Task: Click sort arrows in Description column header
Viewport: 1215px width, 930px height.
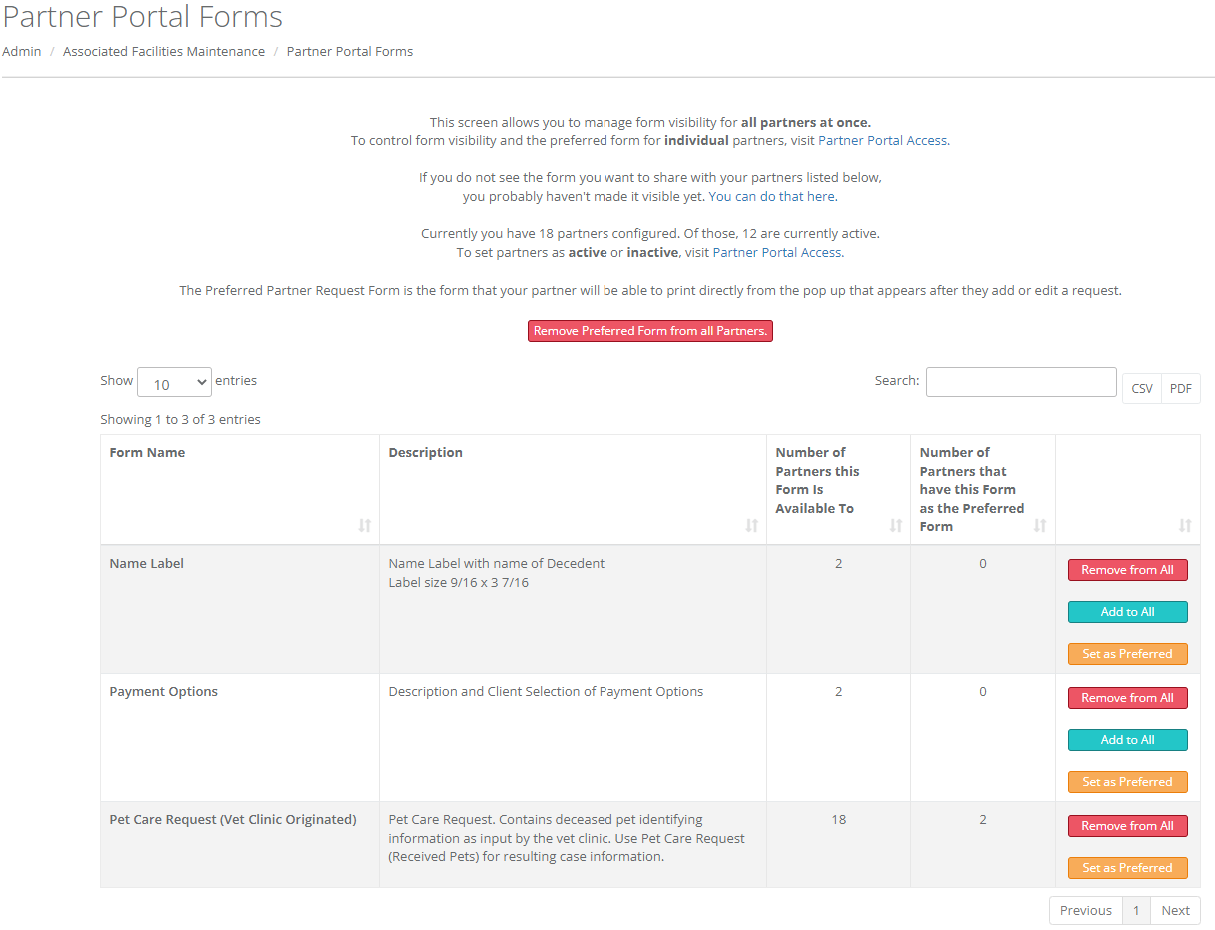Action: click(751, 526)
